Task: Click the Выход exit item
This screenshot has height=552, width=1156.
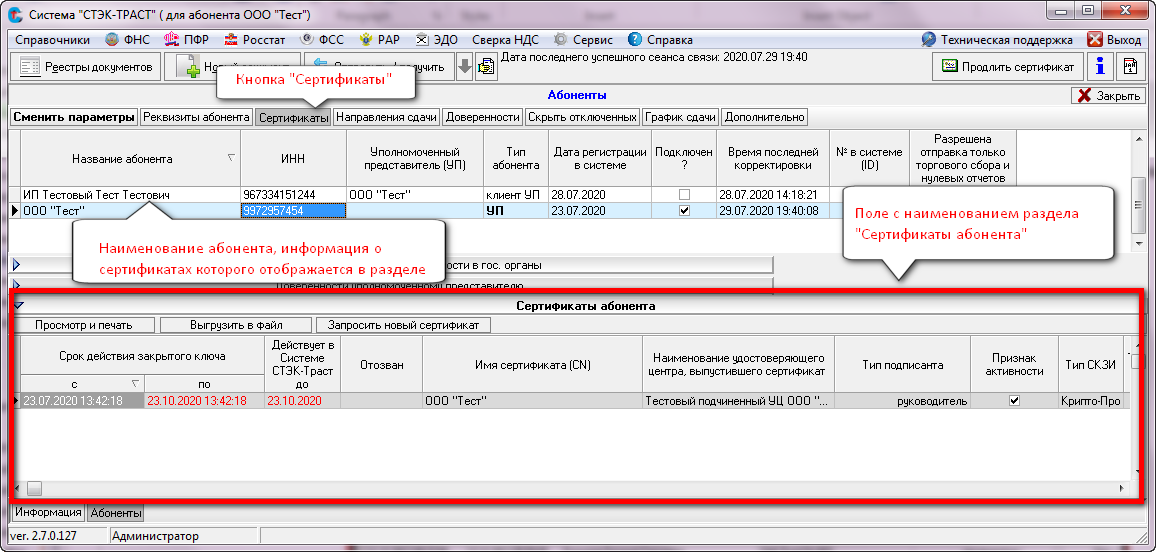Action: pyautogui.click(x=1114, y=40)
